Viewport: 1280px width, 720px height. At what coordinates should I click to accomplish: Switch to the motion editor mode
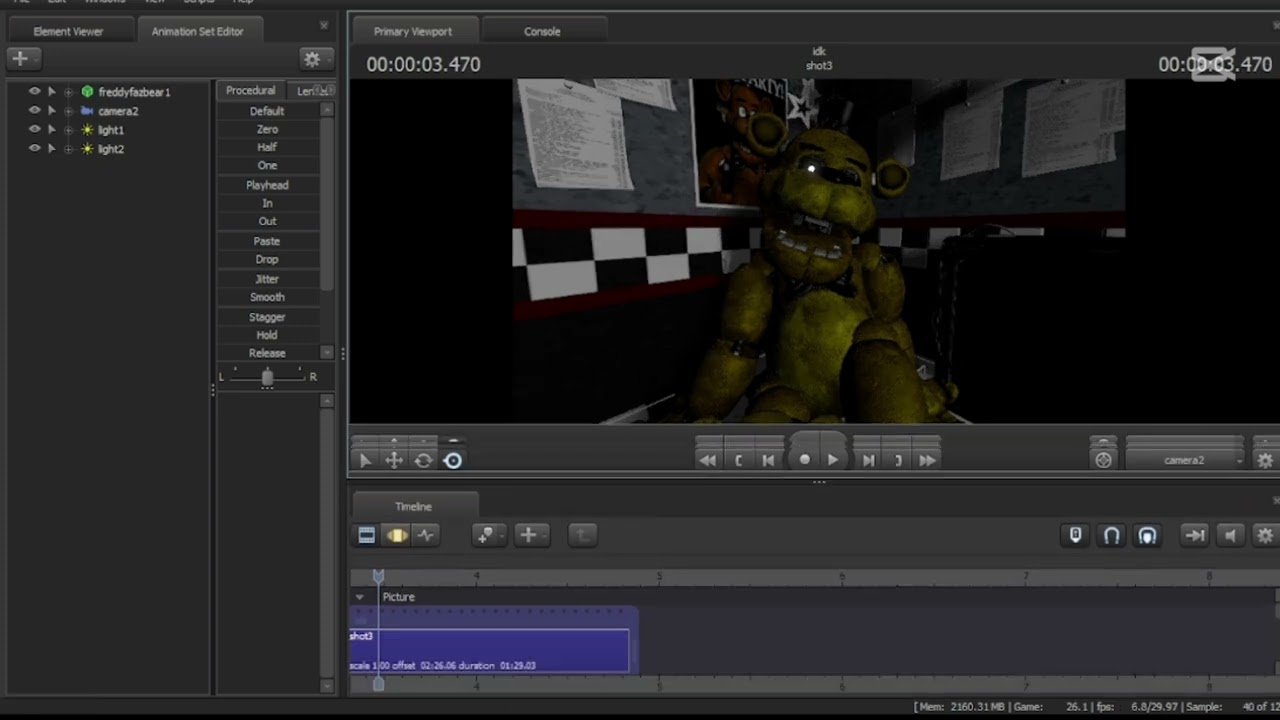point(397,536)
